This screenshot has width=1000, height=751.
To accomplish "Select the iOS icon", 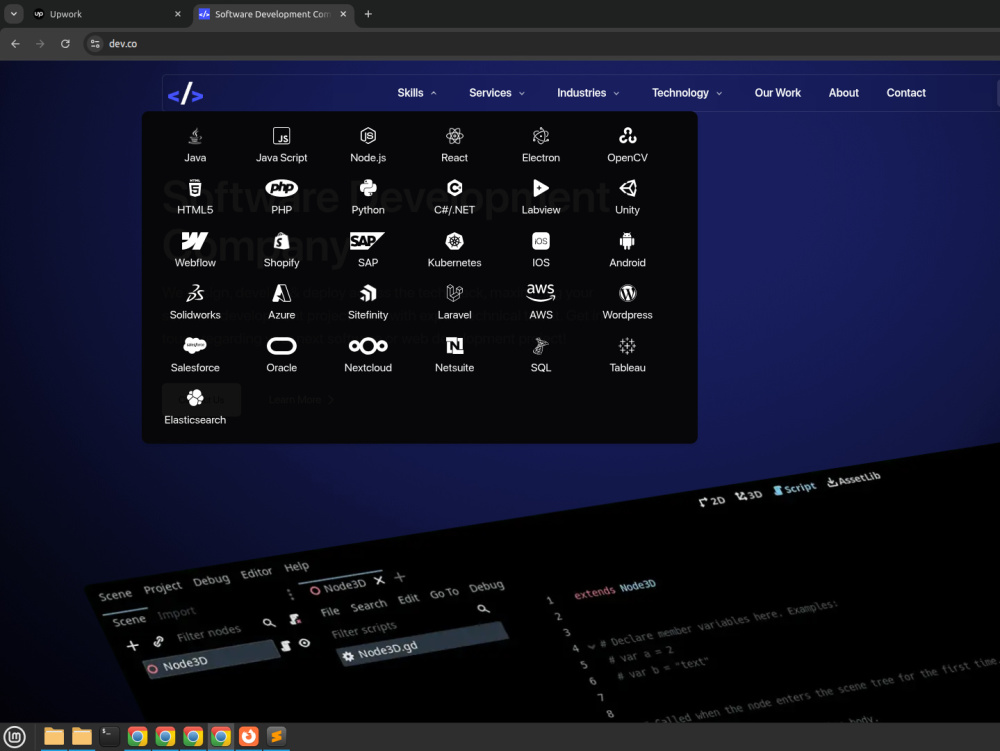I will click(x=541, y=241).
